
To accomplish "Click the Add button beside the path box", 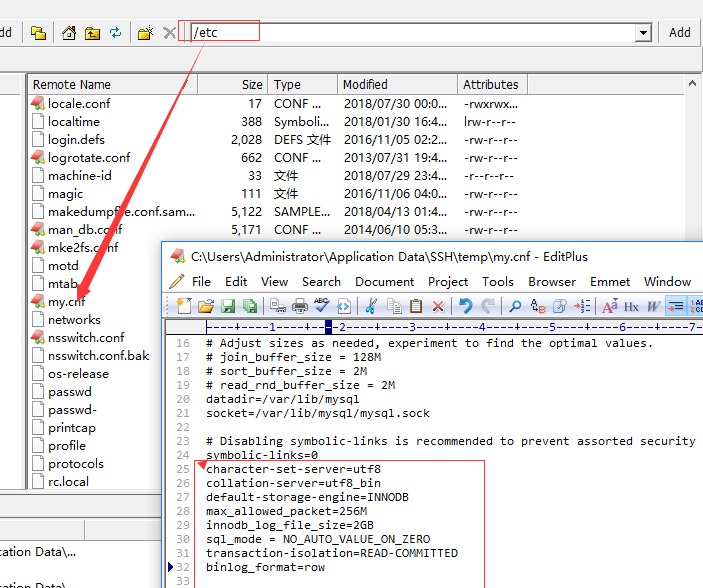I will 680,33.
